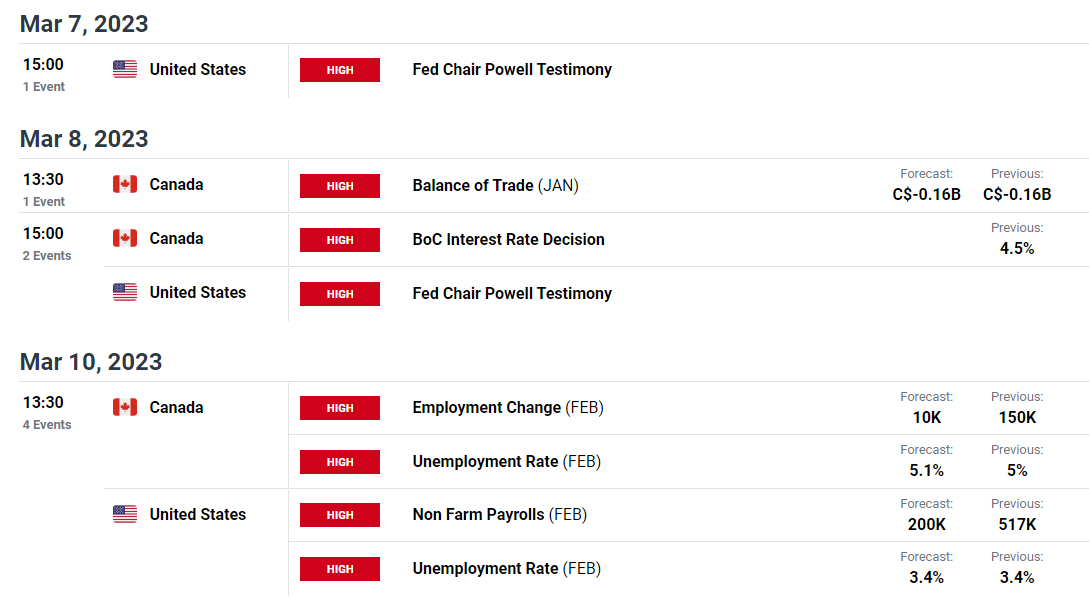Screen dimensions: 1089x602
Task: Click the US flag next to Non Farm Payrolls
Action: click(x=125, y=515)
